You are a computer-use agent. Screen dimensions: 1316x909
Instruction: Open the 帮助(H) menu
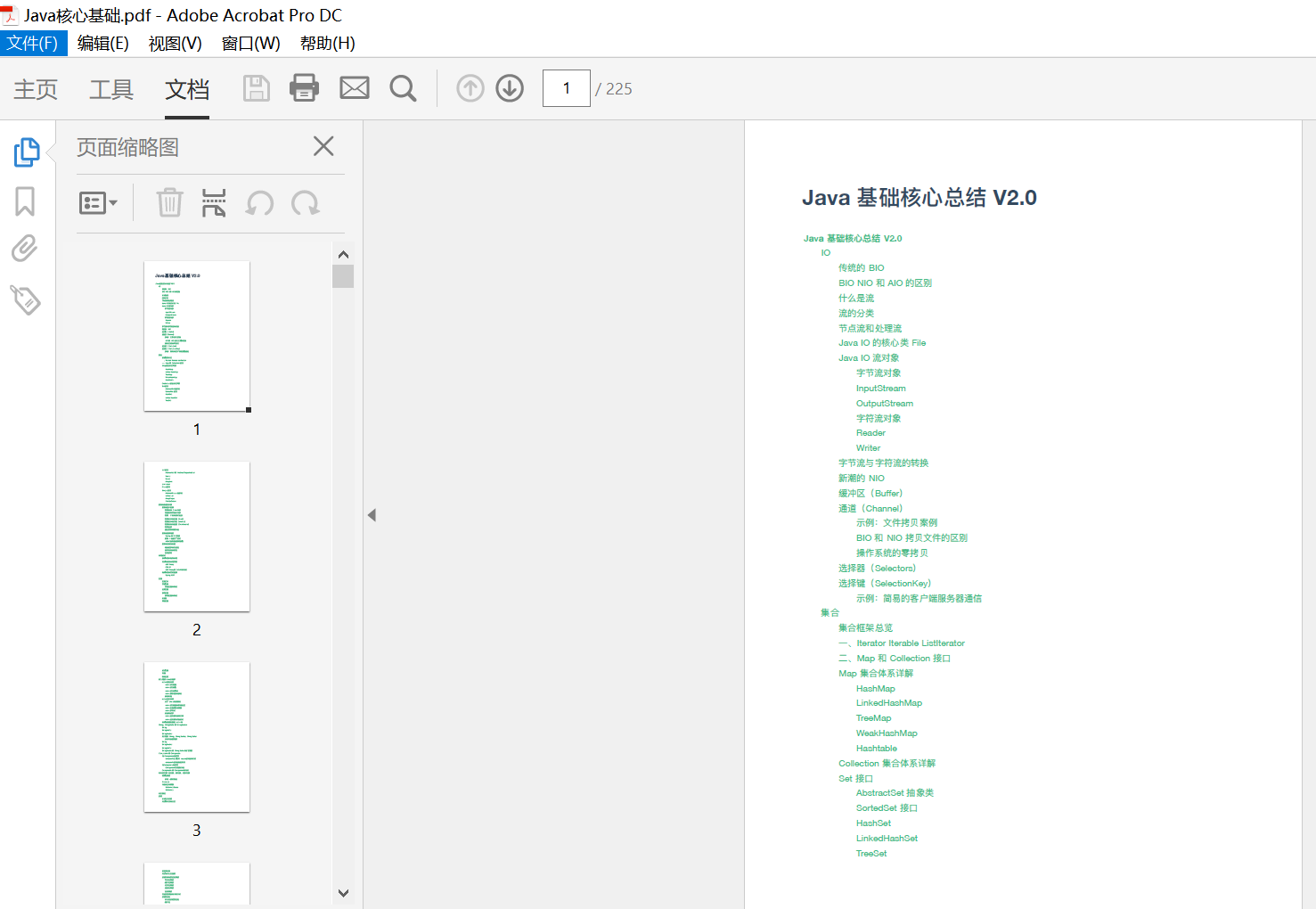tap(327, 43)
